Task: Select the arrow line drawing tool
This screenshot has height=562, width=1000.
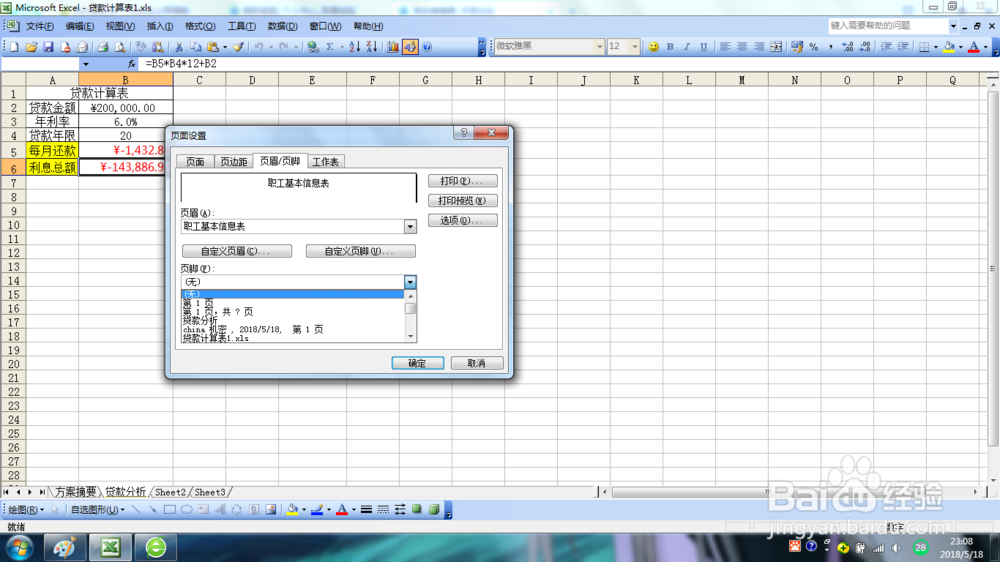Action: [152, 510]
